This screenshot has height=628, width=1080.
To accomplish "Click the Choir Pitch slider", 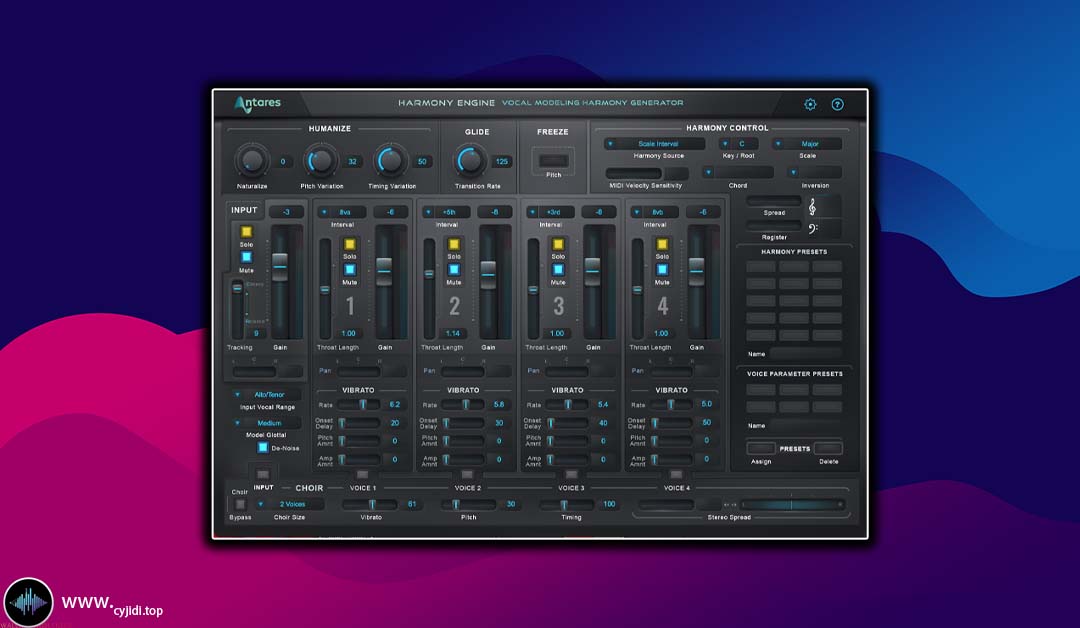I will coord(468,504).
